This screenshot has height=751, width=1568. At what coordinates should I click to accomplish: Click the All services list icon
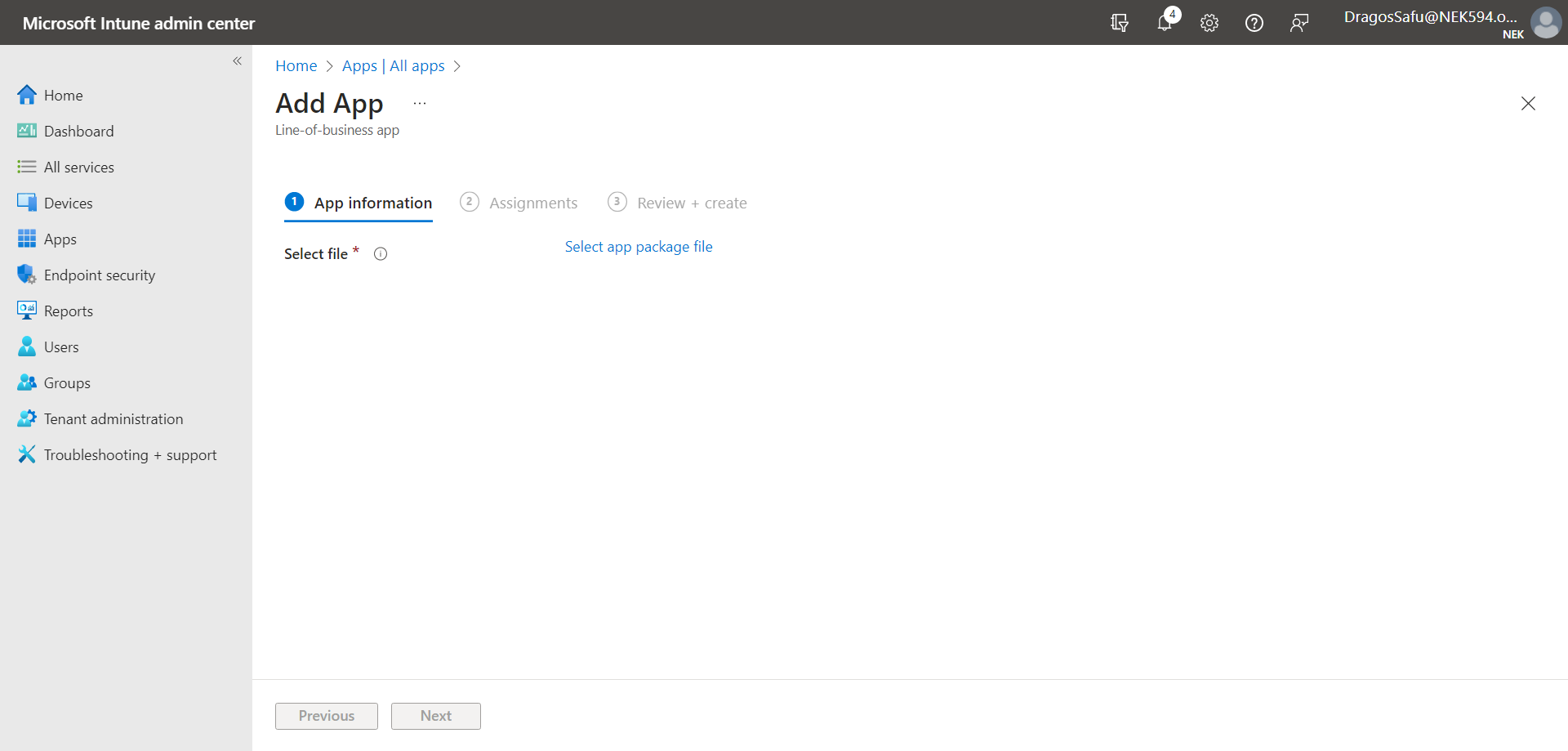pyautogui.click(x=27, y=167)
